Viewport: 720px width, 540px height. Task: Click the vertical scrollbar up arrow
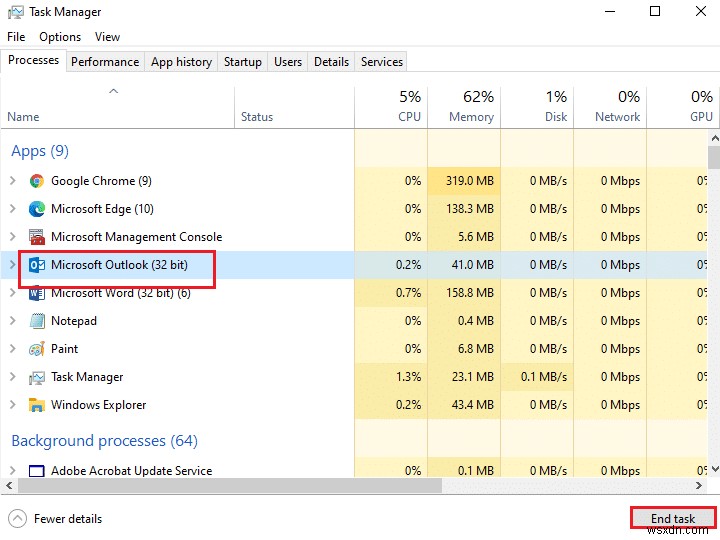click(714, 138)
